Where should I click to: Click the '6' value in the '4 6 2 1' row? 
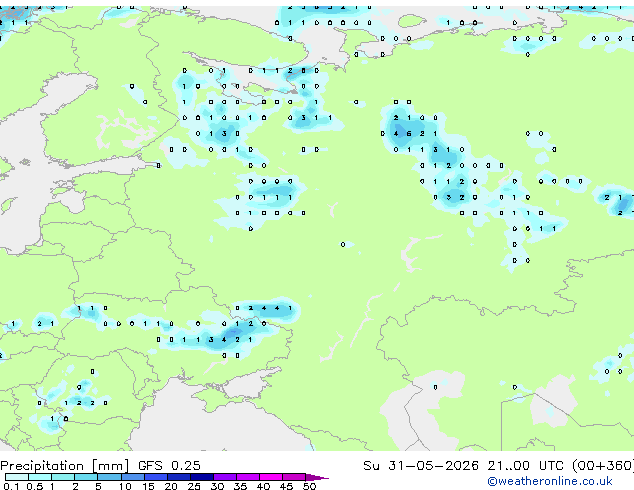point(409,133)
